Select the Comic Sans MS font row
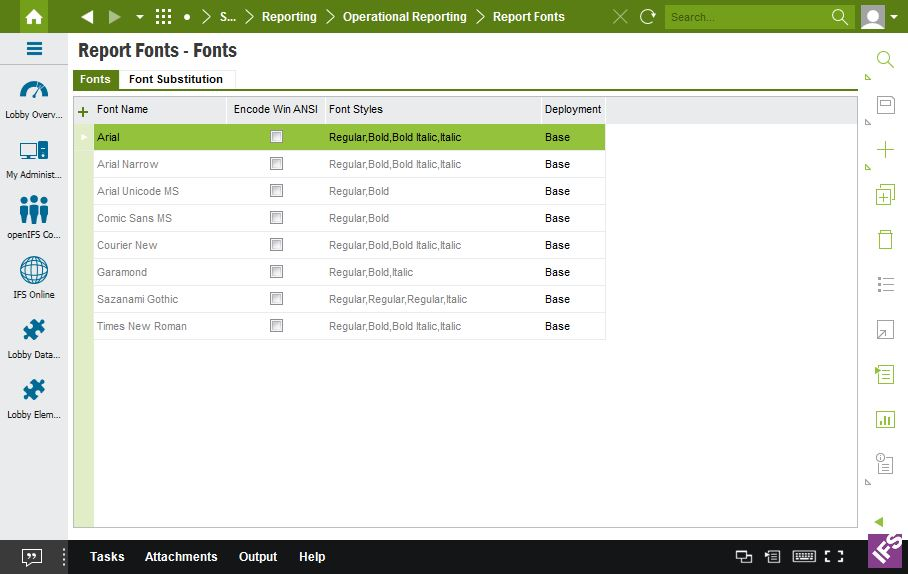The width and height of the screenshot is (908, 574). tap(349, 218)
